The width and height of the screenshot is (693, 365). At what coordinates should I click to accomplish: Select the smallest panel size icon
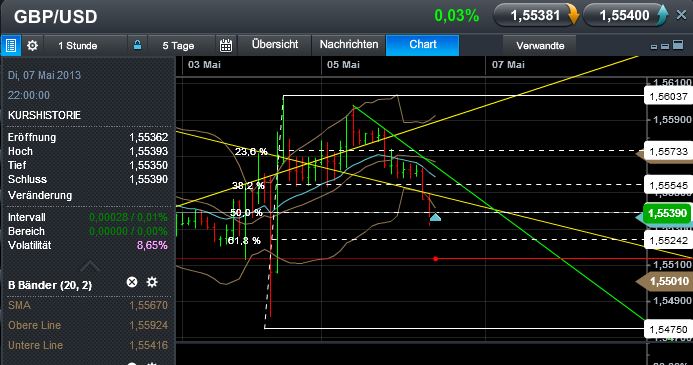[654, 46]
